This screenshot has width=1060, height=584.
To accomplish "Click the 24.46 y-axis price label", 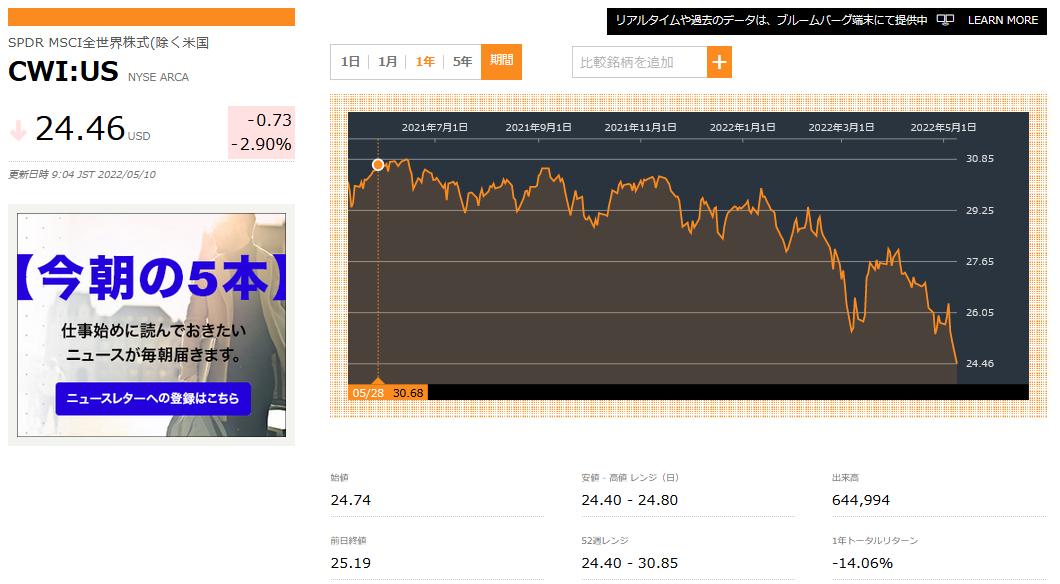I will point(980,364).
